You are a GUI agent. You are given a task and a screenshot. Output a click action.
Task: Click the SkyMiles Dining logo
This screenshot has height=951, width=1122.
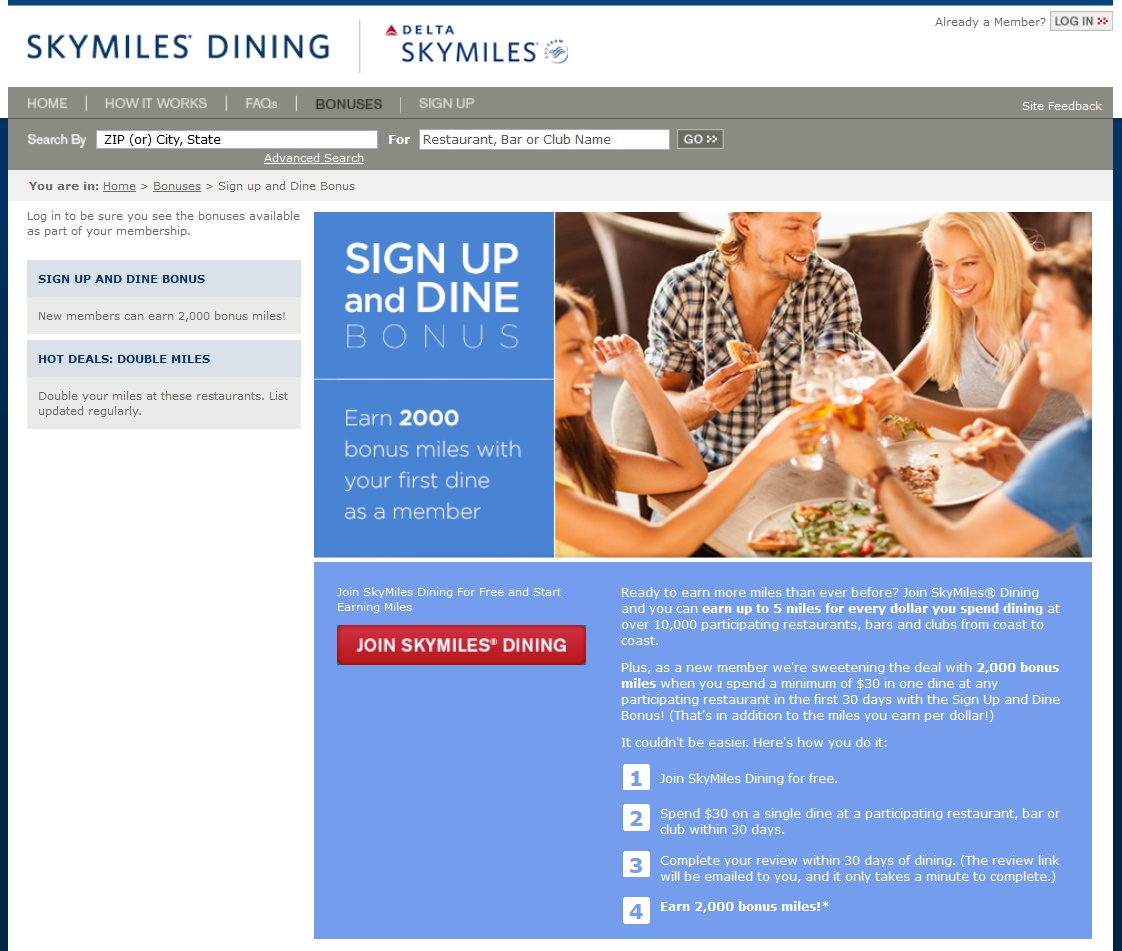coord(178,47)
